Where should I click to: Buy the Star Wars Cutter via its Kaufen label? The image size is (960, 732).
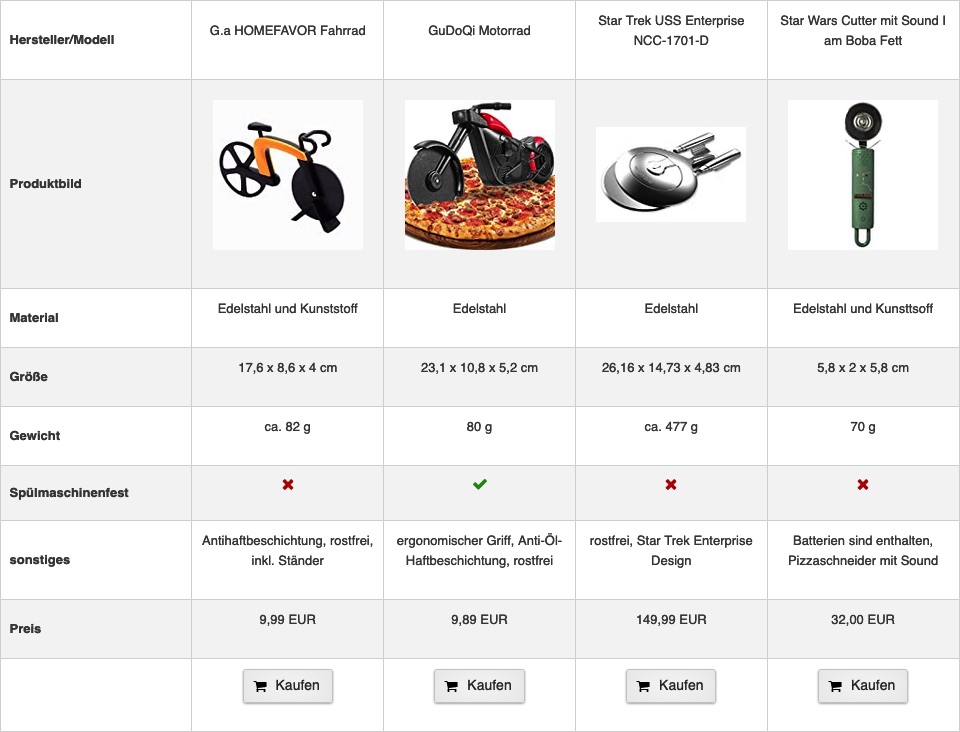click(x=873, y=685)
